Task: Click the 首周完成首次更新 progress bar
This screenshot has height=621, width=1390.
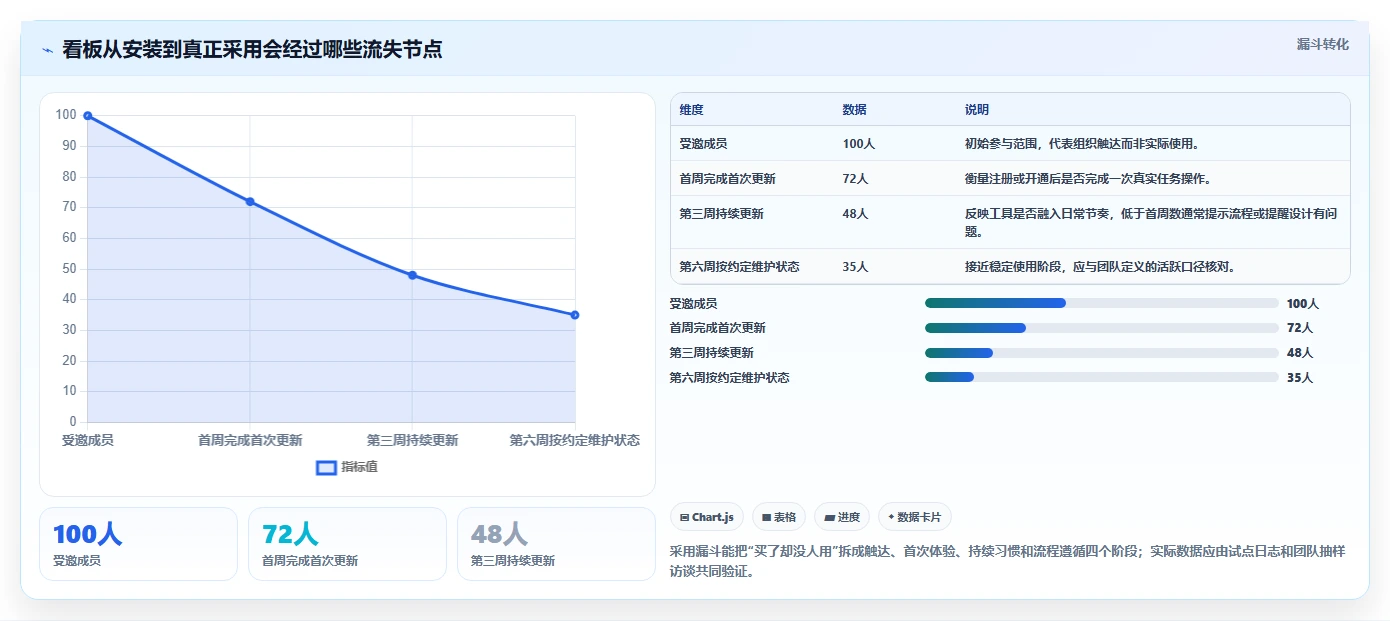Action: [x=1102, y=328]
